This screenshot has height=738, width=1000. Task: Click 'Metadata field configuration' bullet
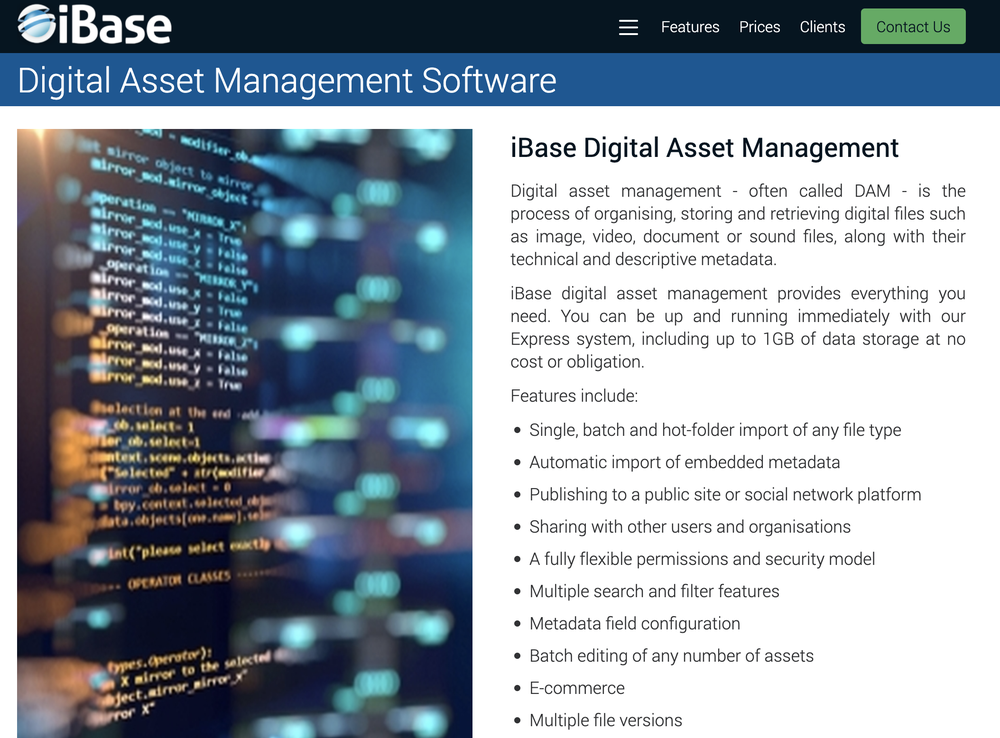coord(635,623)
